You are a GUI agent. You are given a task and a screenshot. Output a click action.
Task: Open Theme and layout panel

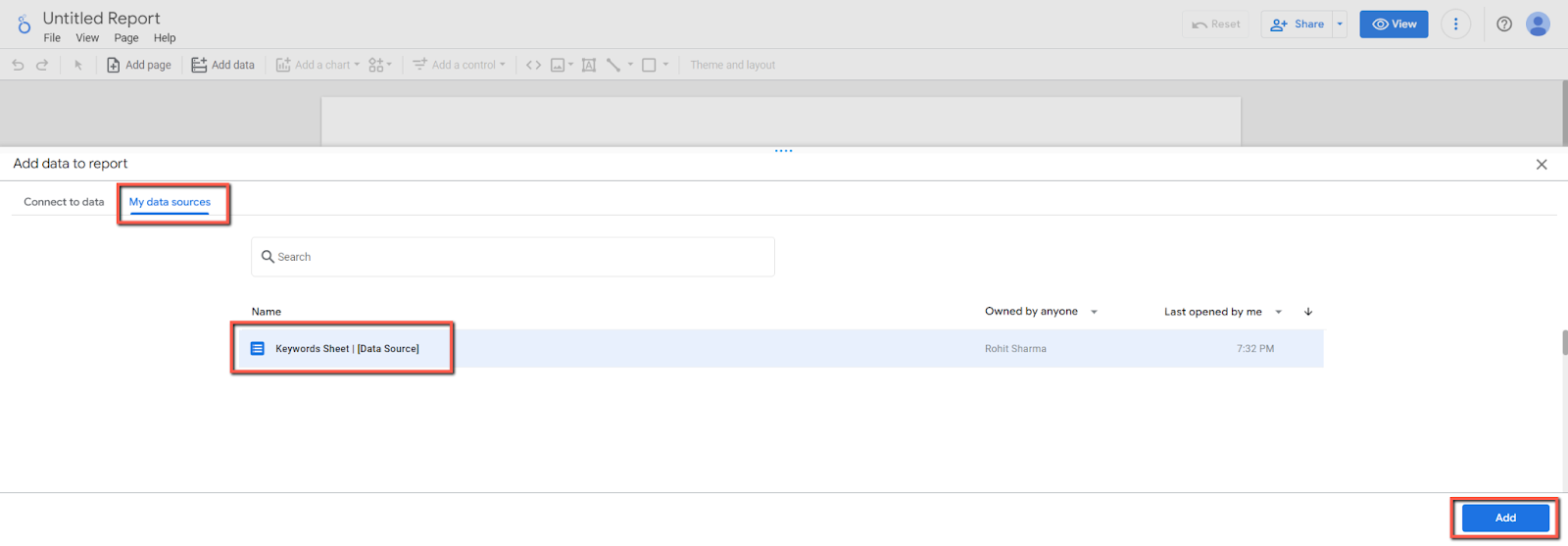tap(732, 65)
